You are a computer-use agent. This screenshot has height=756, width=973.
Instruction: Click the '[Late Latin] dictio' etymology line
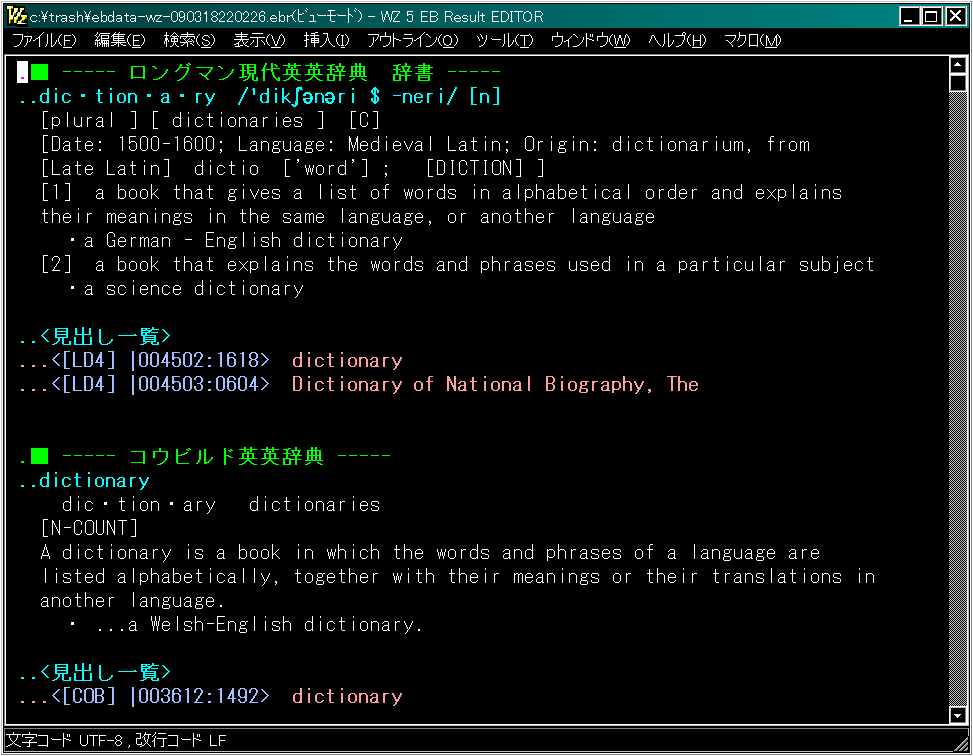[292, 169]
